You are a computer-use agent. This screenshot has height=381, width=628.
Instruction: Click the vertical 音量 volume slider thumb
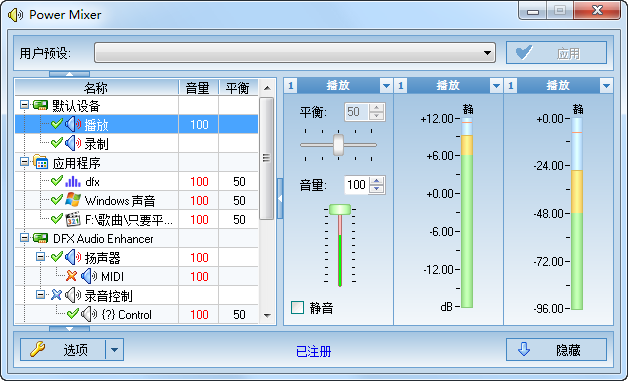click(x=340, y=209)
